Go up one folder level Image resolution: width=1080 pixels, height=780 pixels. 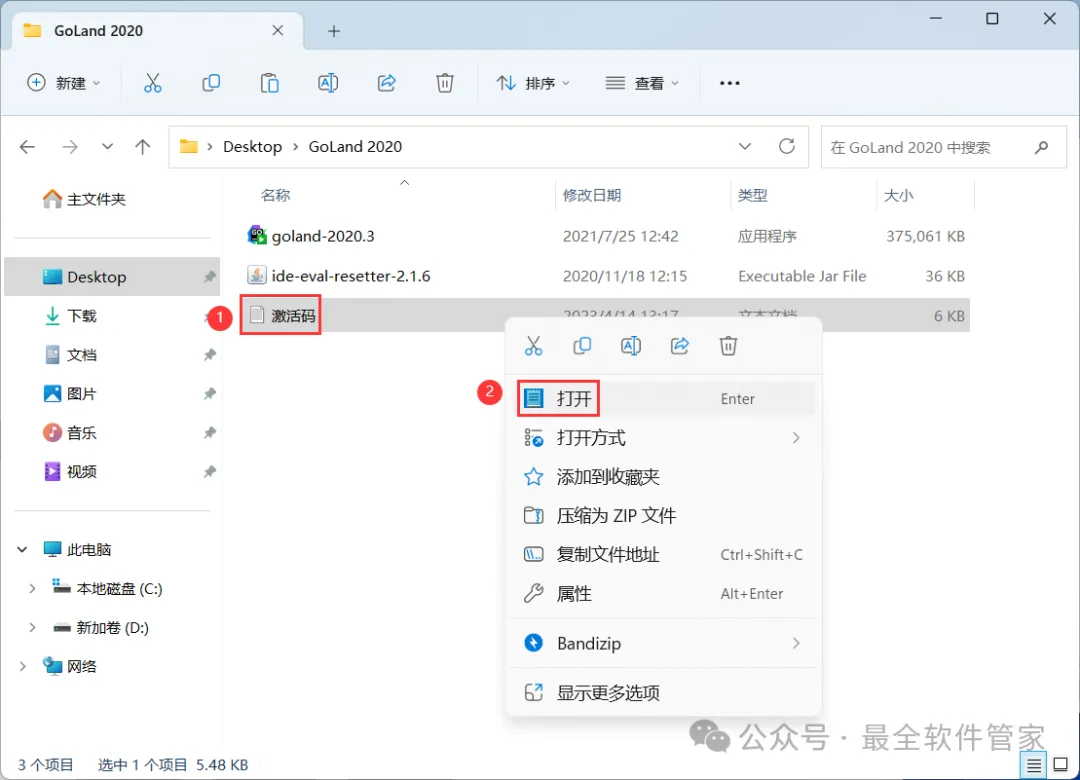143,147
